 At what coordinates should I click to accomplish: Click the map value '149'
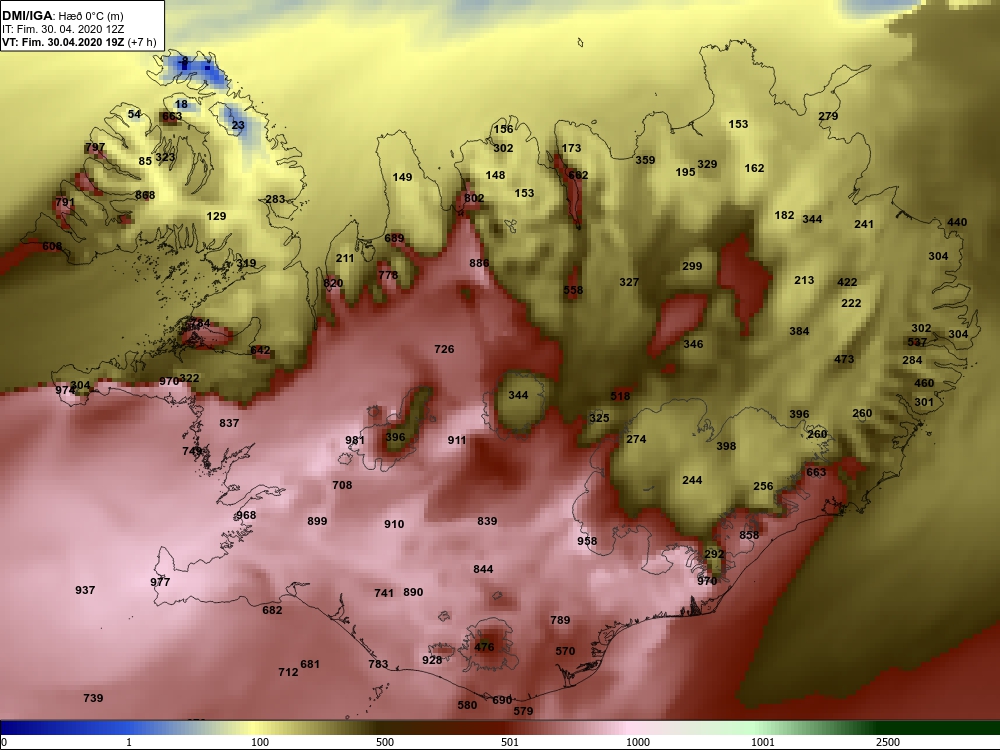tap(402, 177)
